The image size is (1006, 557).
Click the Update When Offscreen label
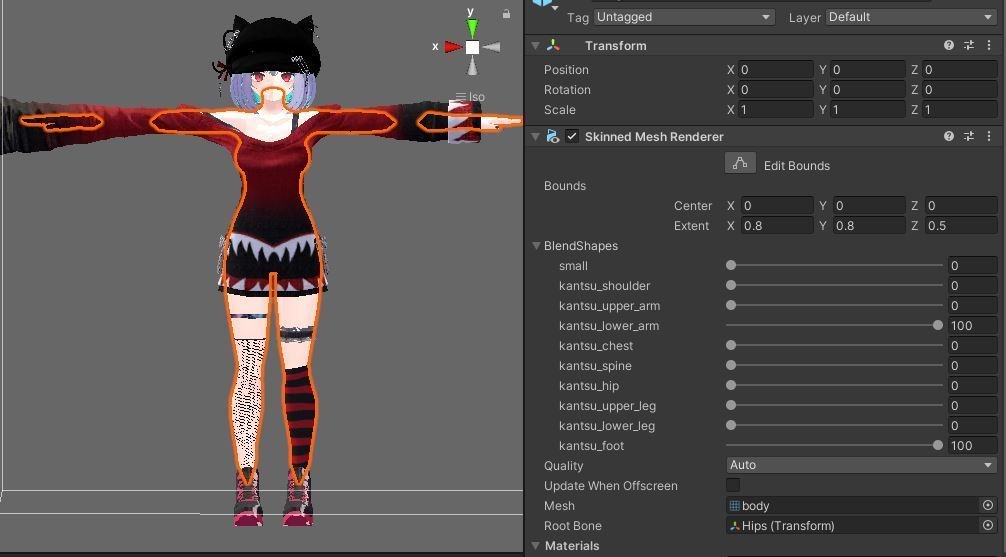tap(610, 485)
